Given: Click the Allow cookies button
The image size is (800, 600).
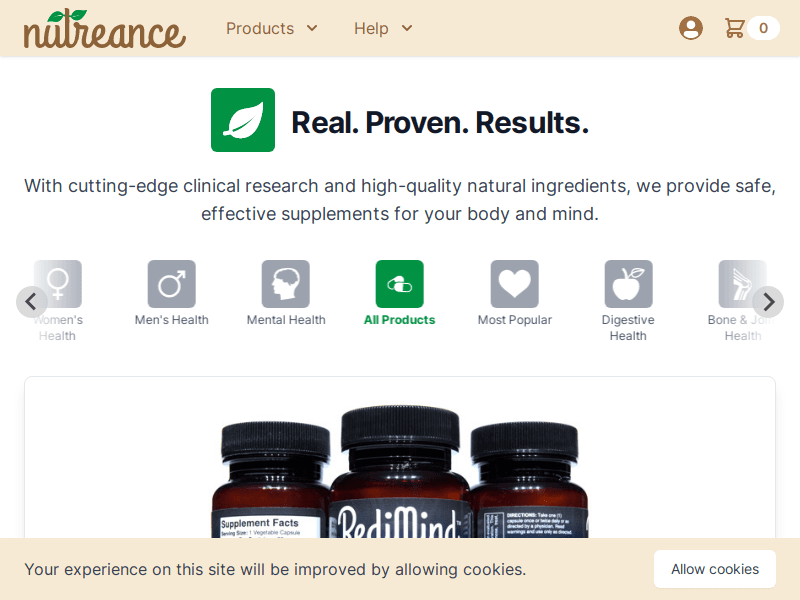Looking at the screenshot, I should pyautogui.click(x=715, y=569).
